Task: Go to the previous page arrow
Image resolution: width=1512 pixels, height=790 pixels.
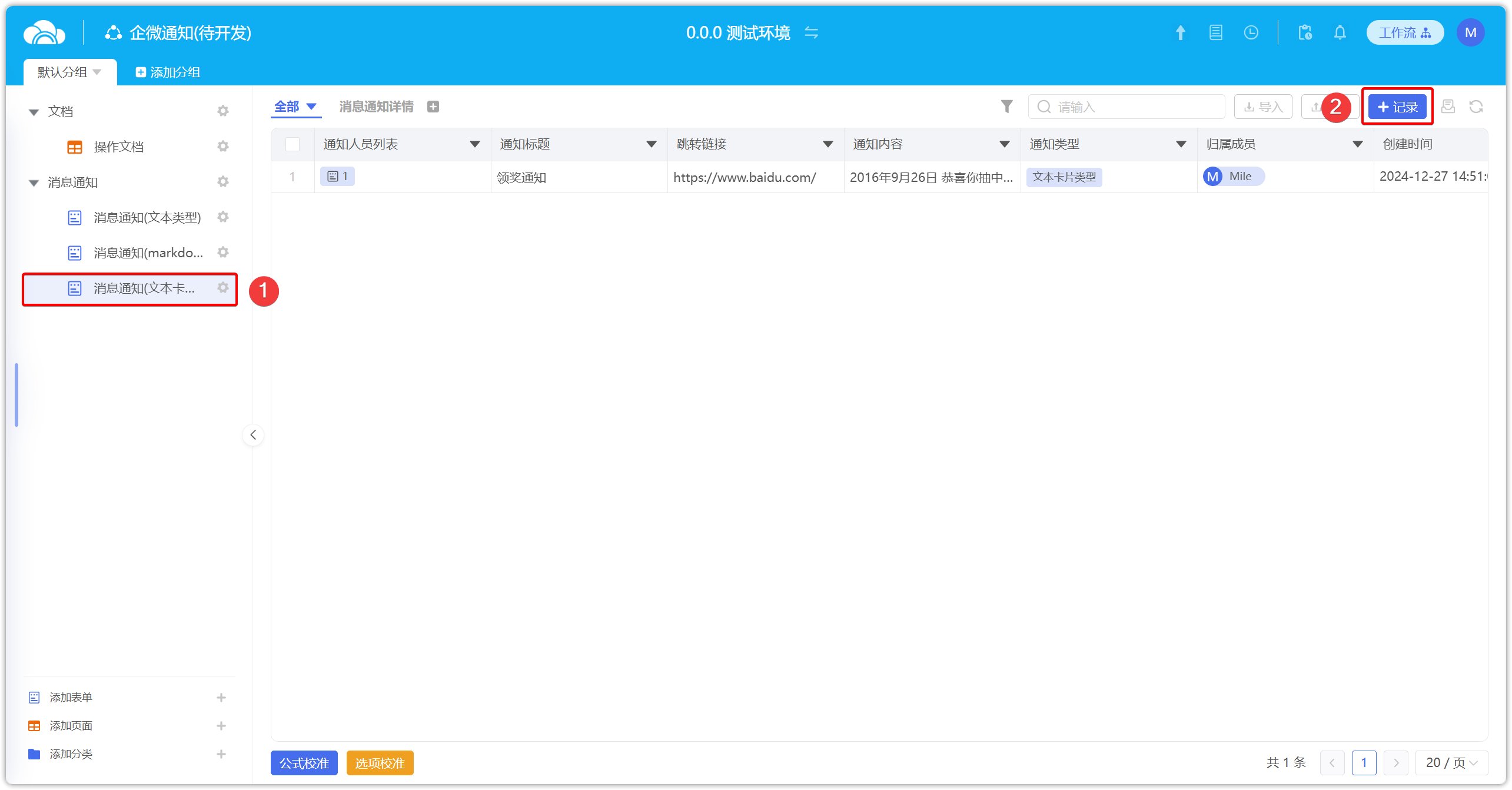Action: pyautogui.click(x=1332, y=763)
